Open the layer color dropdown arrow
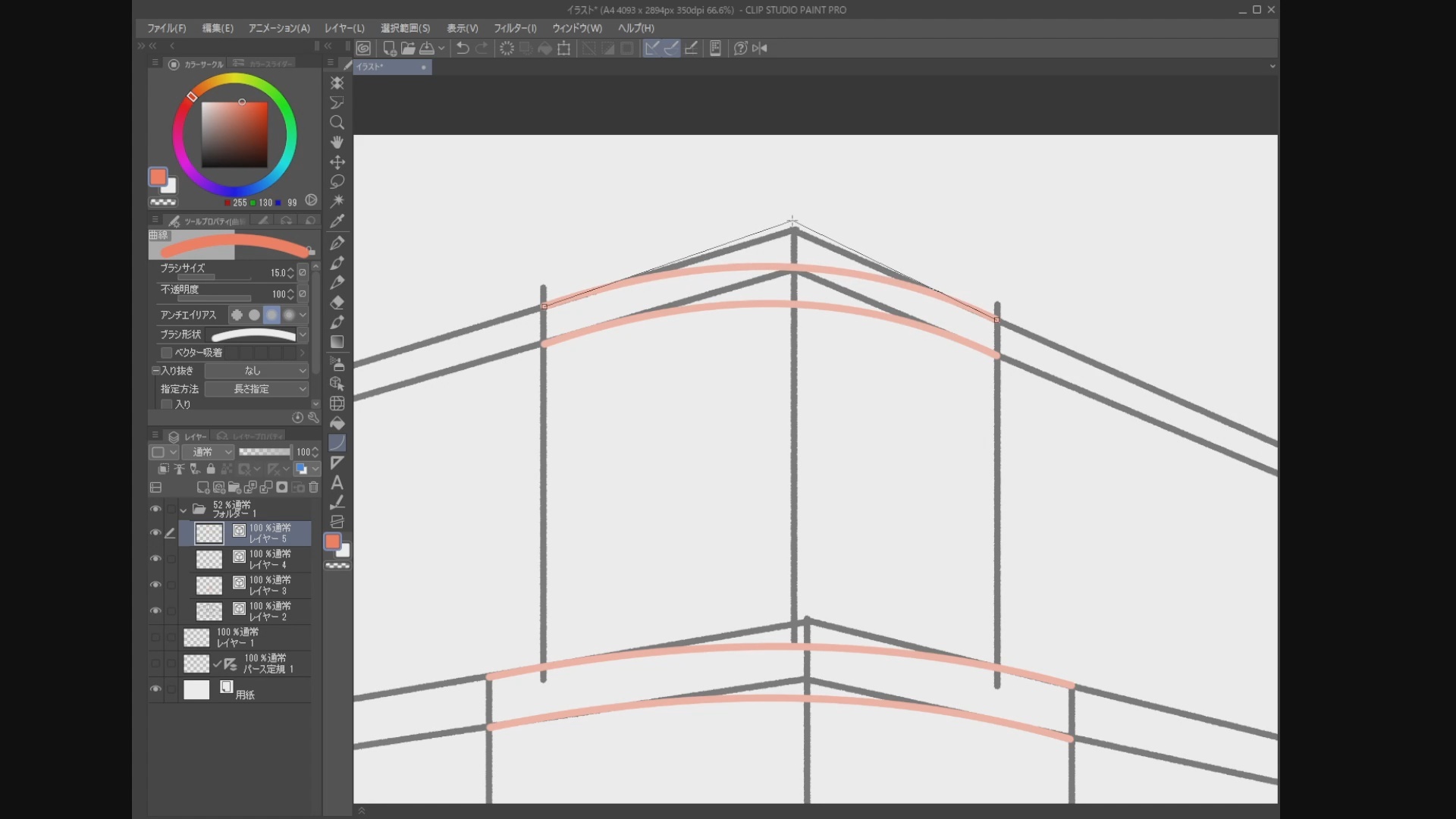 315,469
